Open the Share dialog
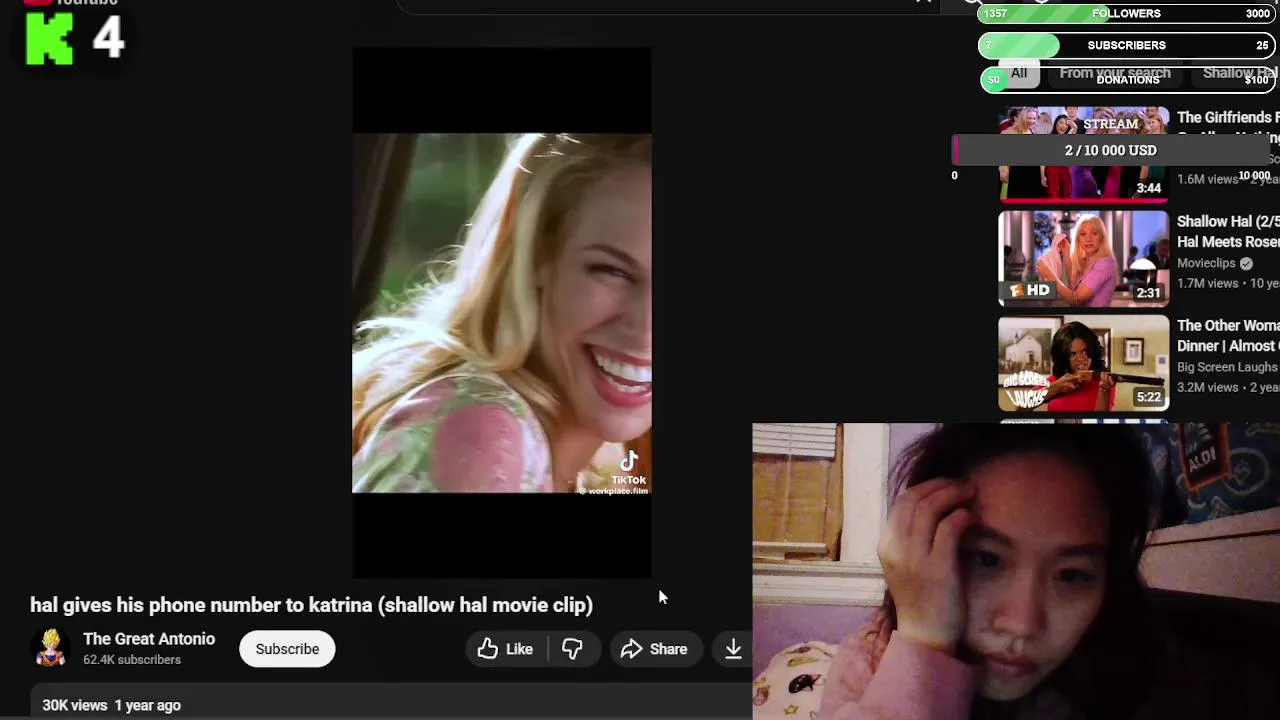Screen dimensions: 1280x720 [x=654, y=649]
